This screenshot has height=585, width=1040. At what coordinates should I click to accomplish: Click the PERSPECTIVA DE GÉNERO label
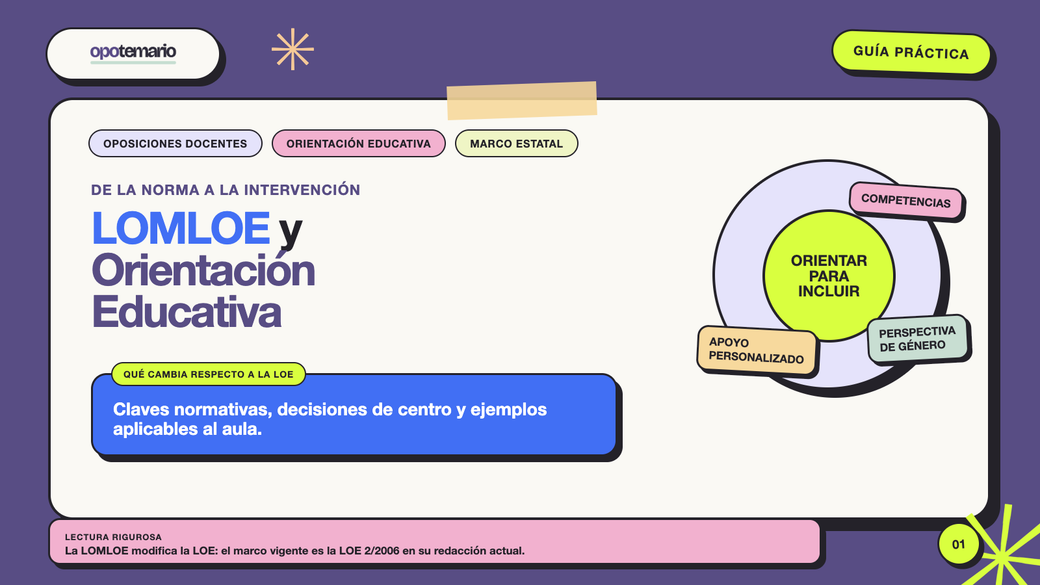[918, 338]
